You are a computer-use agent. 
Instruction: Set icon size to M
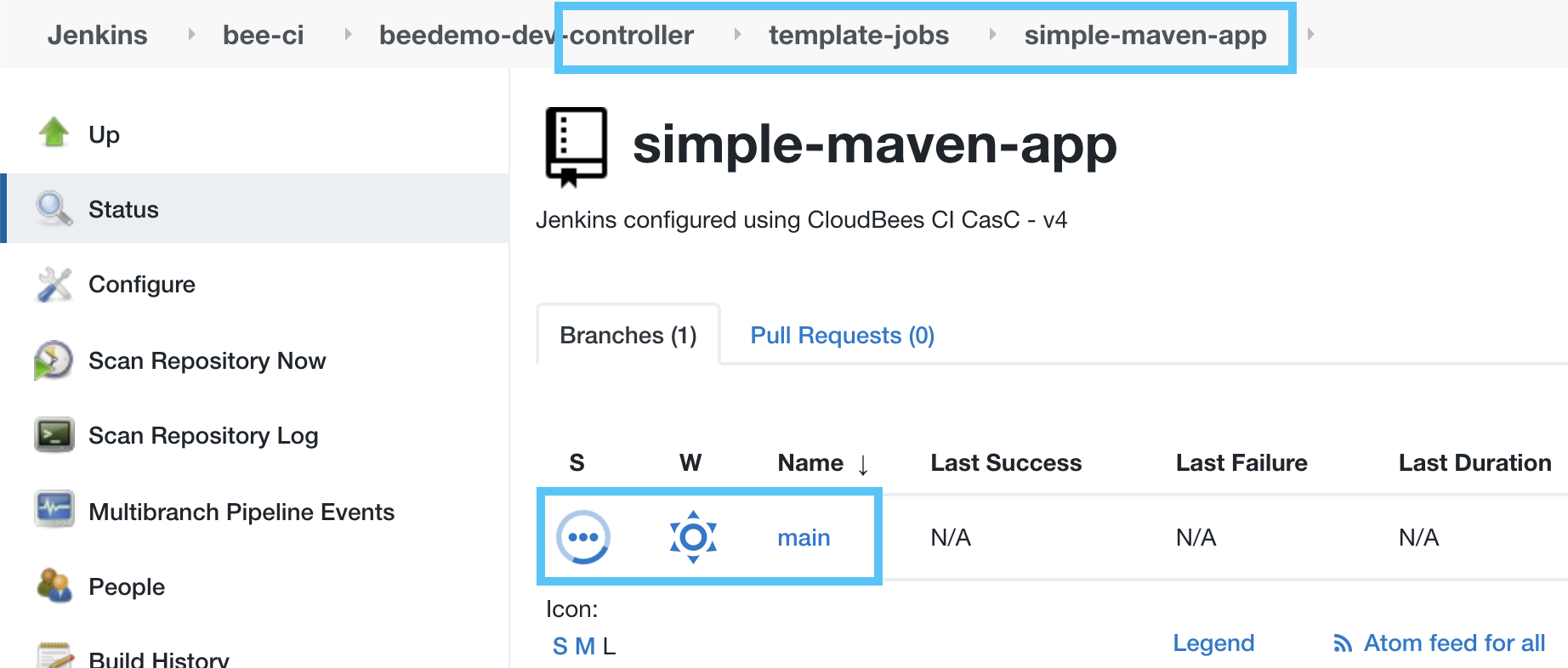(x=585, y=647)
